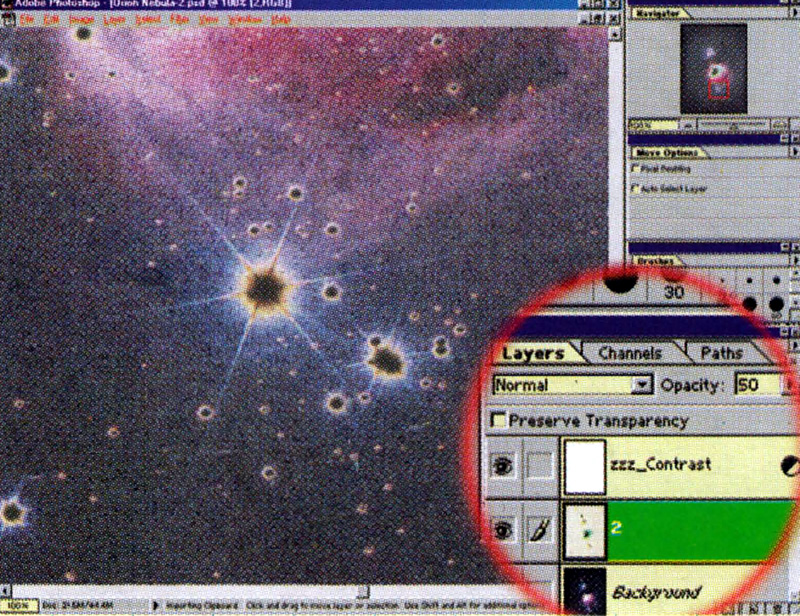Enable the Auto Select Layer checkbox

coord(636,188)
